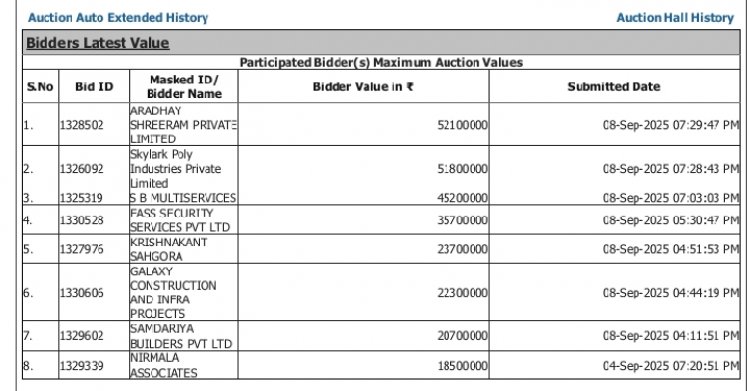Click the Masked ID/Bidder Name column header
The image size is (750, 391).
pyautogui.click(x=184, y=87)
